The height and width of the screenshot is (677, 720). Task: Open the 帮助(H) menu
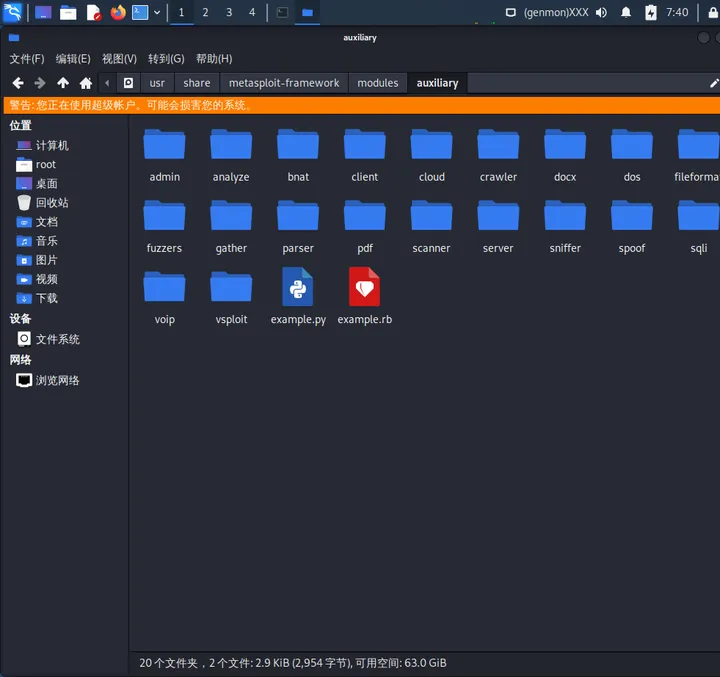(x=214, y=59)
